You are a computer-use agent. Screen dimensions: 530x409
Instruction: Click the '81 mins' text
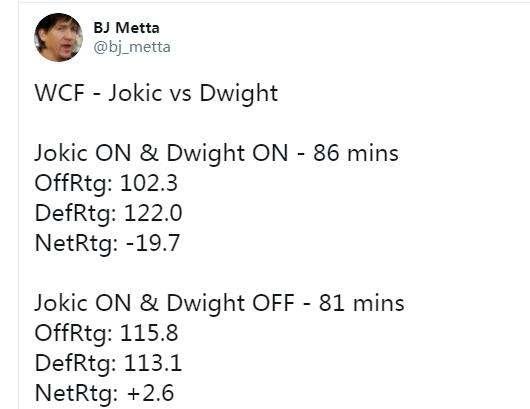361,303
